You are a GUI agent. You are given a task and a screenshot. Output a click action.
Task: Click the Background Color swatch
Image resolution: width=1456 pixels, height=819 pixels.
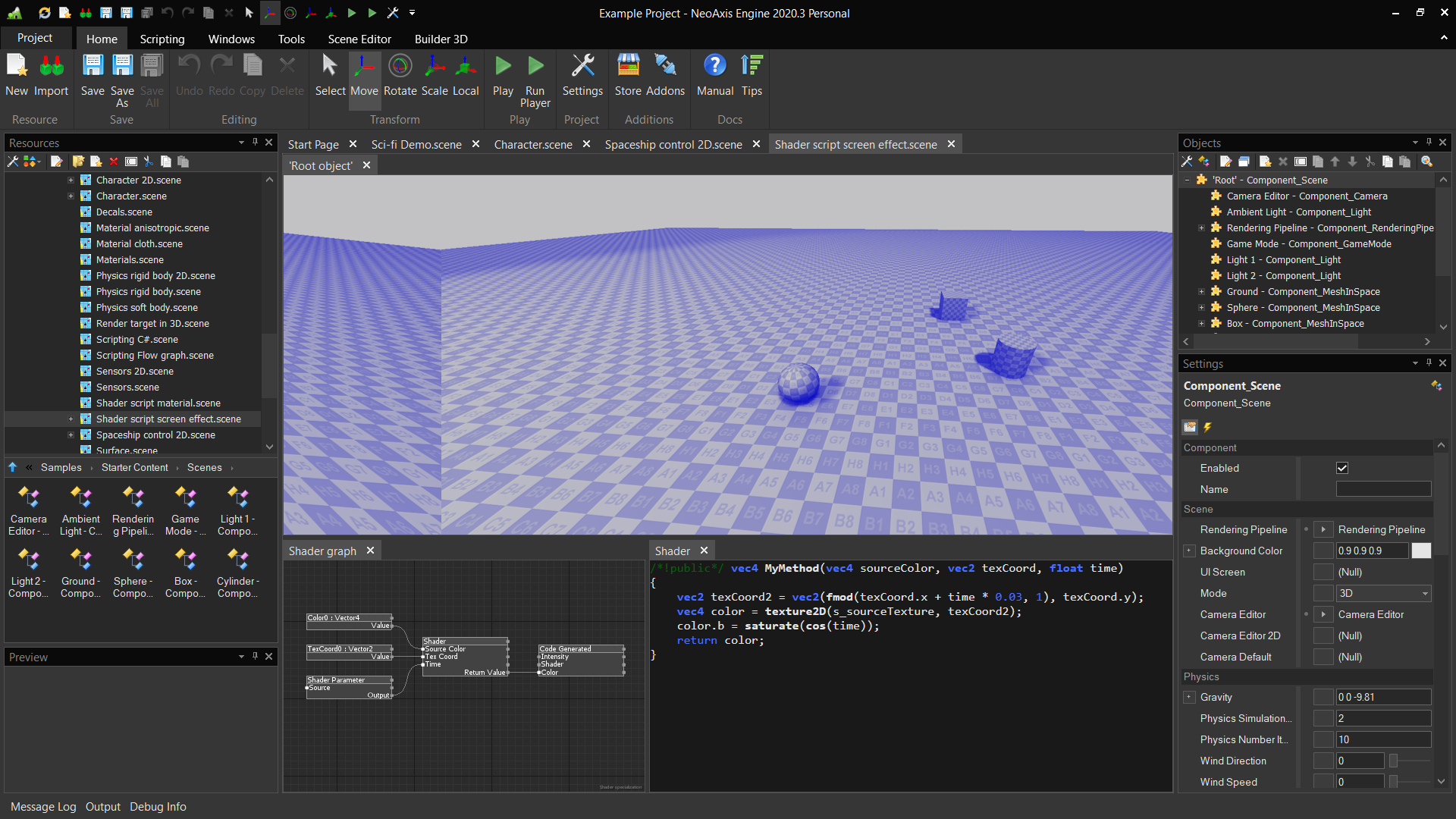[1421, 551]
